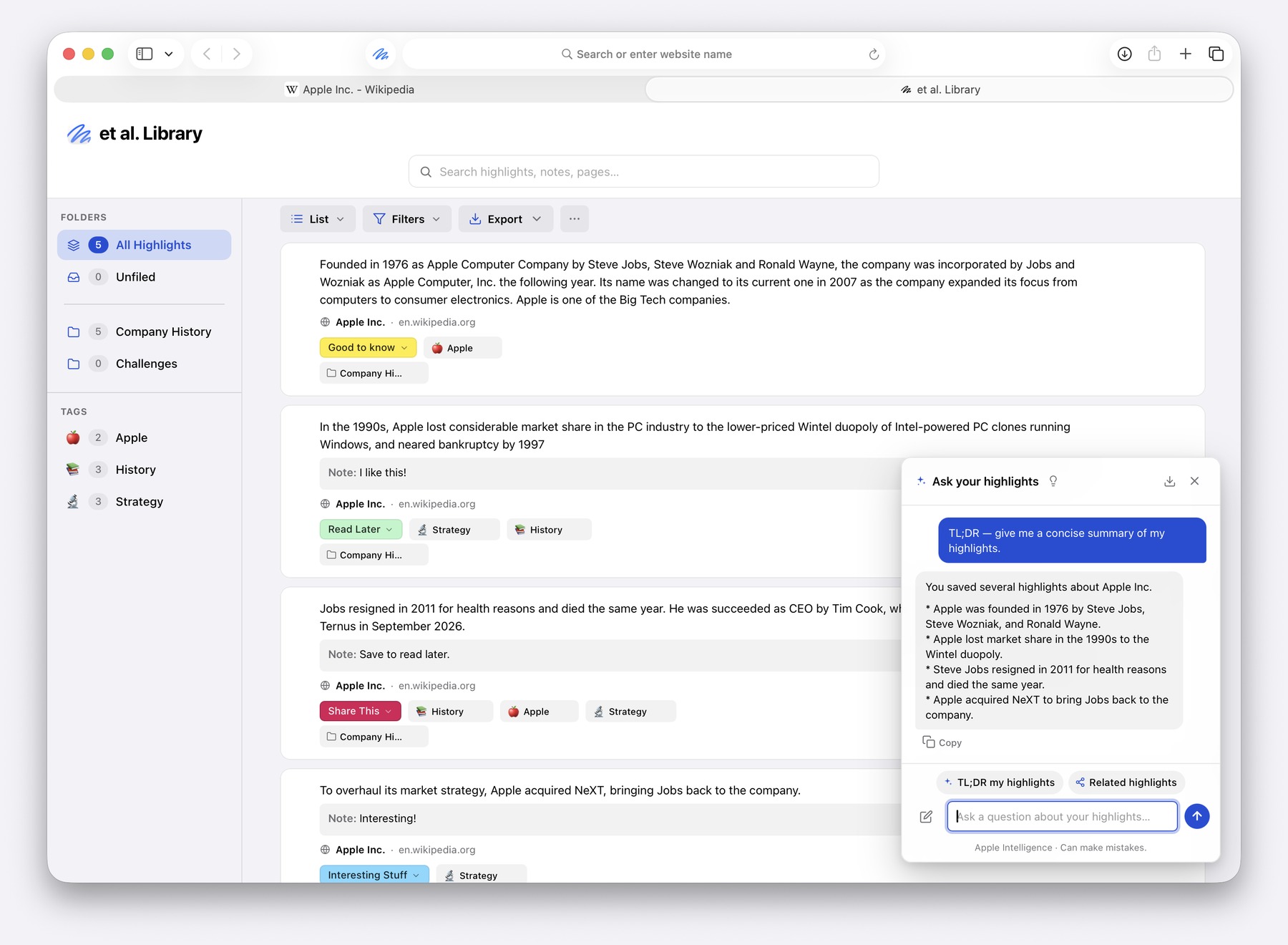Open the Company History folder
This screenshot has height=945, width=1288.
coord(144,331)
